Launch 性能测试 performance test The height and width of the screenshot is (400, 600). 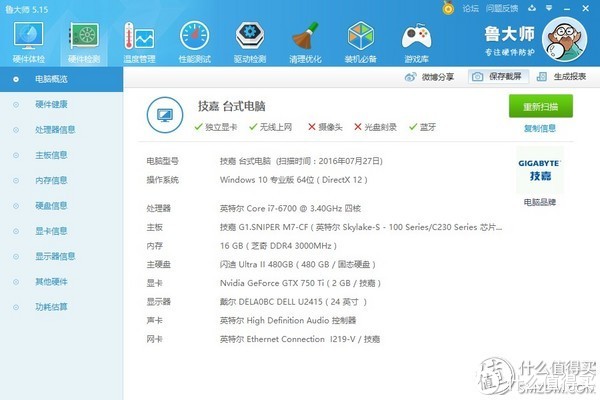pos(194,42)
